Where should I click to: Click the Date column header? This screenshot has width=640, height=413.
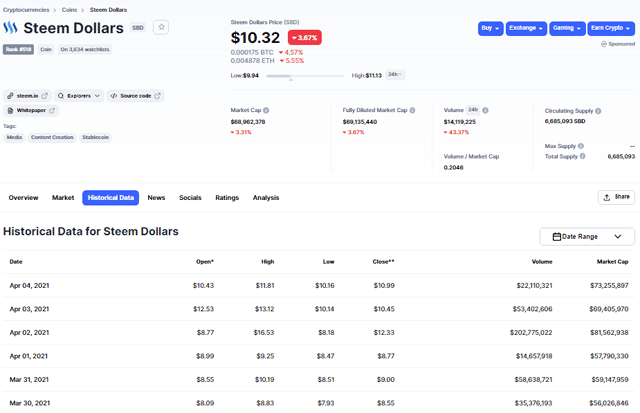pyautogui.click(x=16, y=262)
